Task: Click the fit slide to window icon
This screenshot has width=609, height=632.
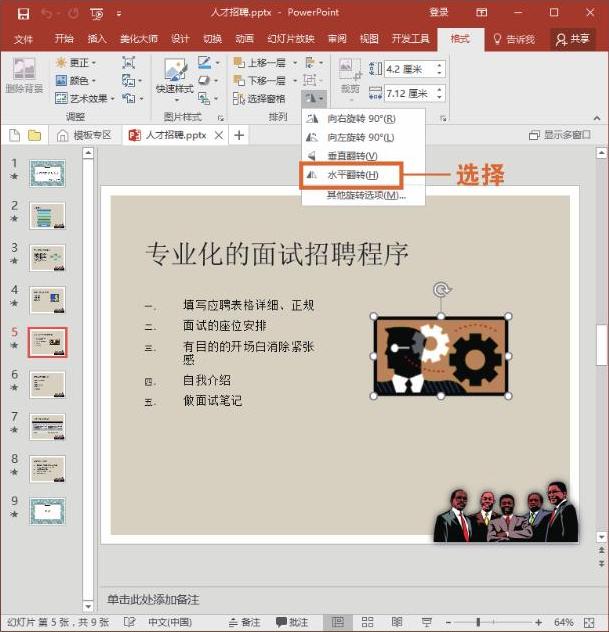Action: [x=589, y=622]
